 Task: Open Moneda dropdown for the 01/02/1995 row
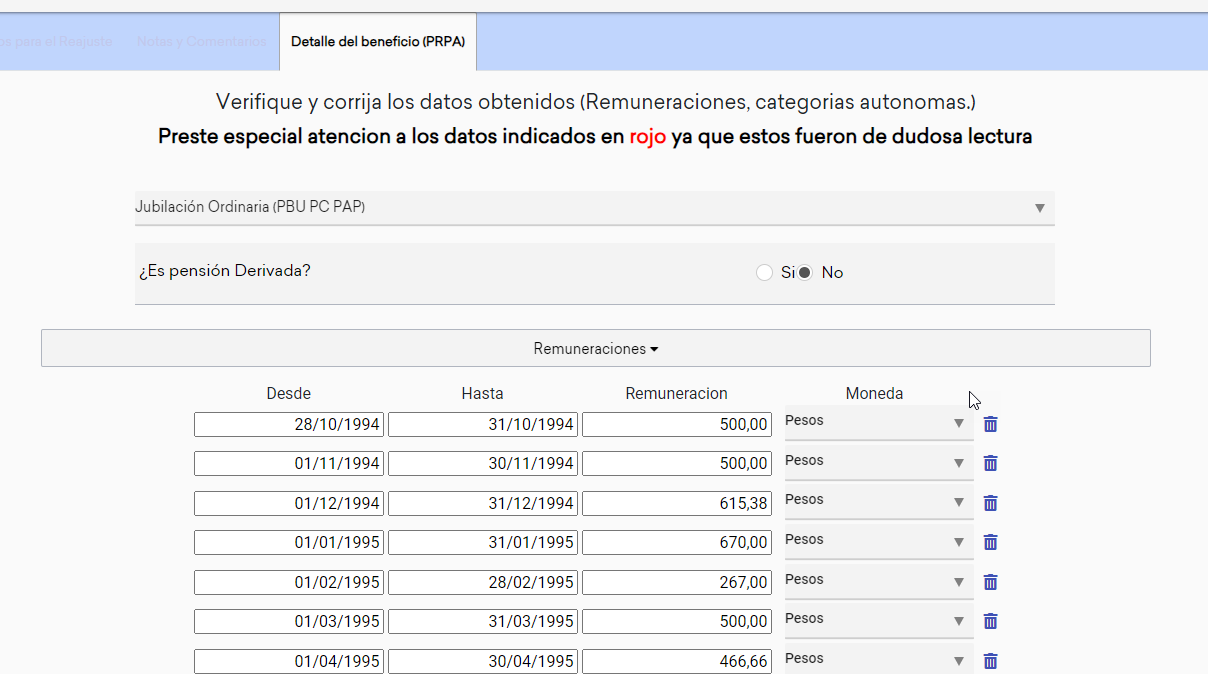pyautogui.click(x=878, y=581)
